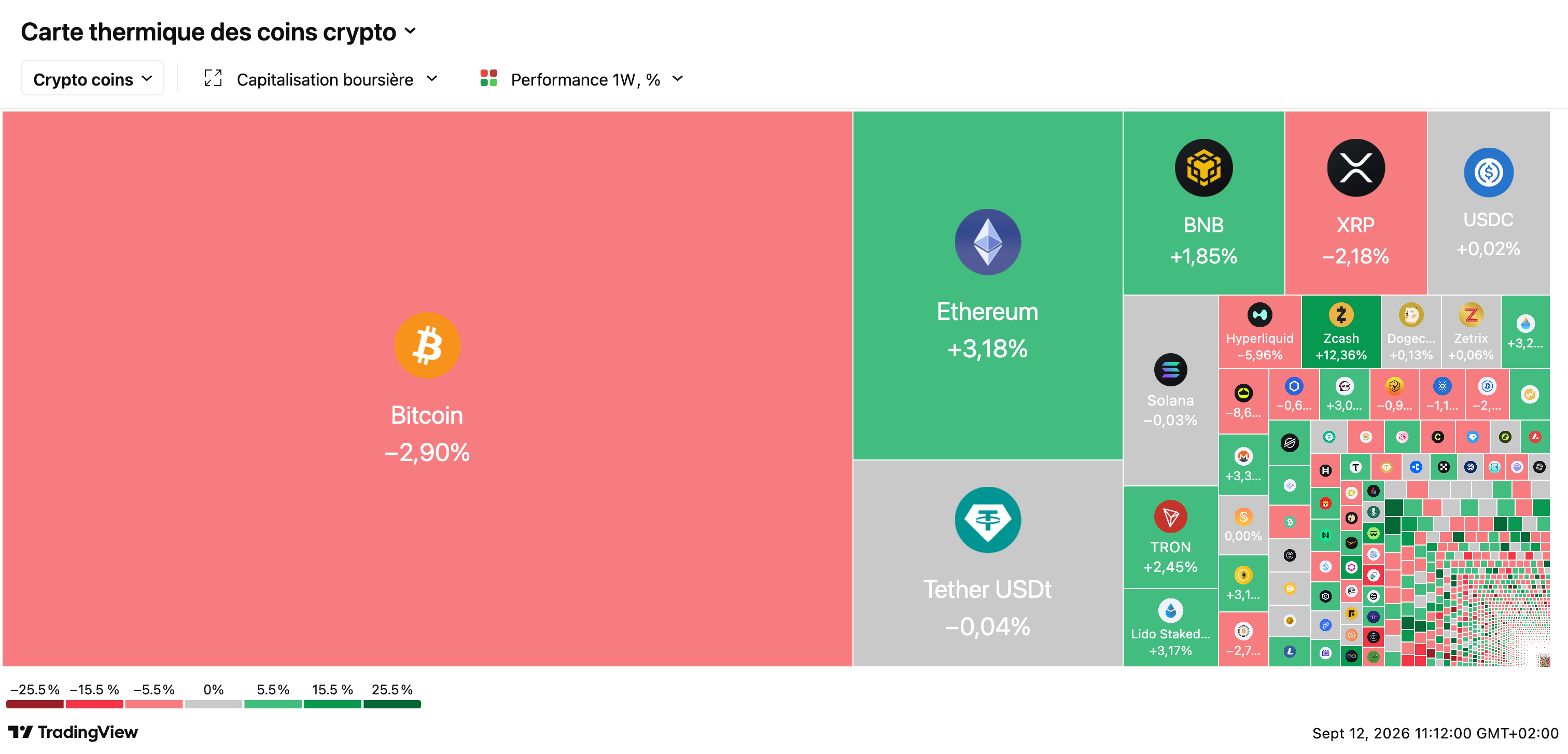Click the TradingView logo link
This screenshot has height=754, width=1568.
click(x=73, y=732)
